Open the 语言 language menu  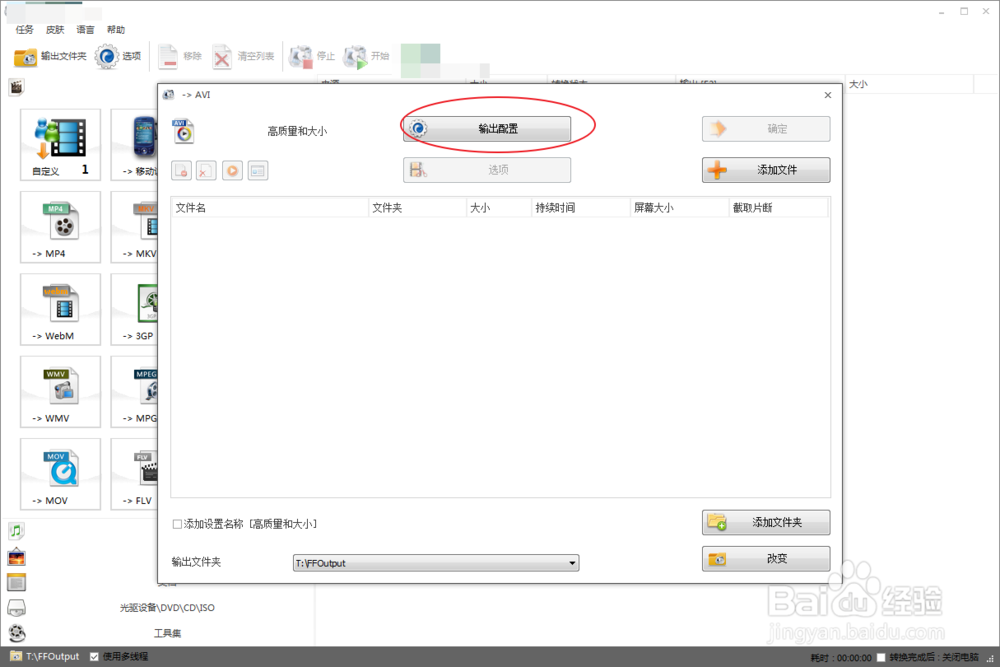point(85,30)
